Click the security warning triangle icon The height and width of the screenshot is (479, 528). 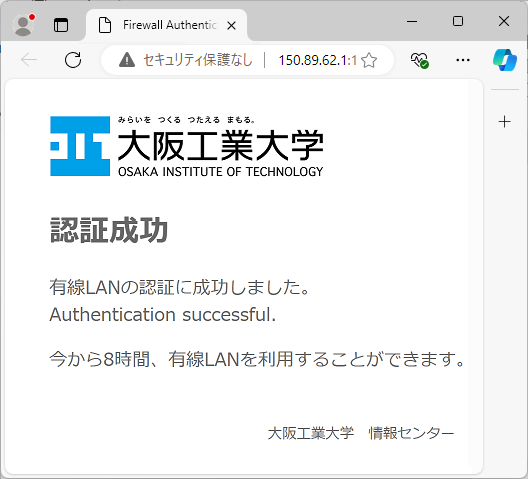pos(127,60)
